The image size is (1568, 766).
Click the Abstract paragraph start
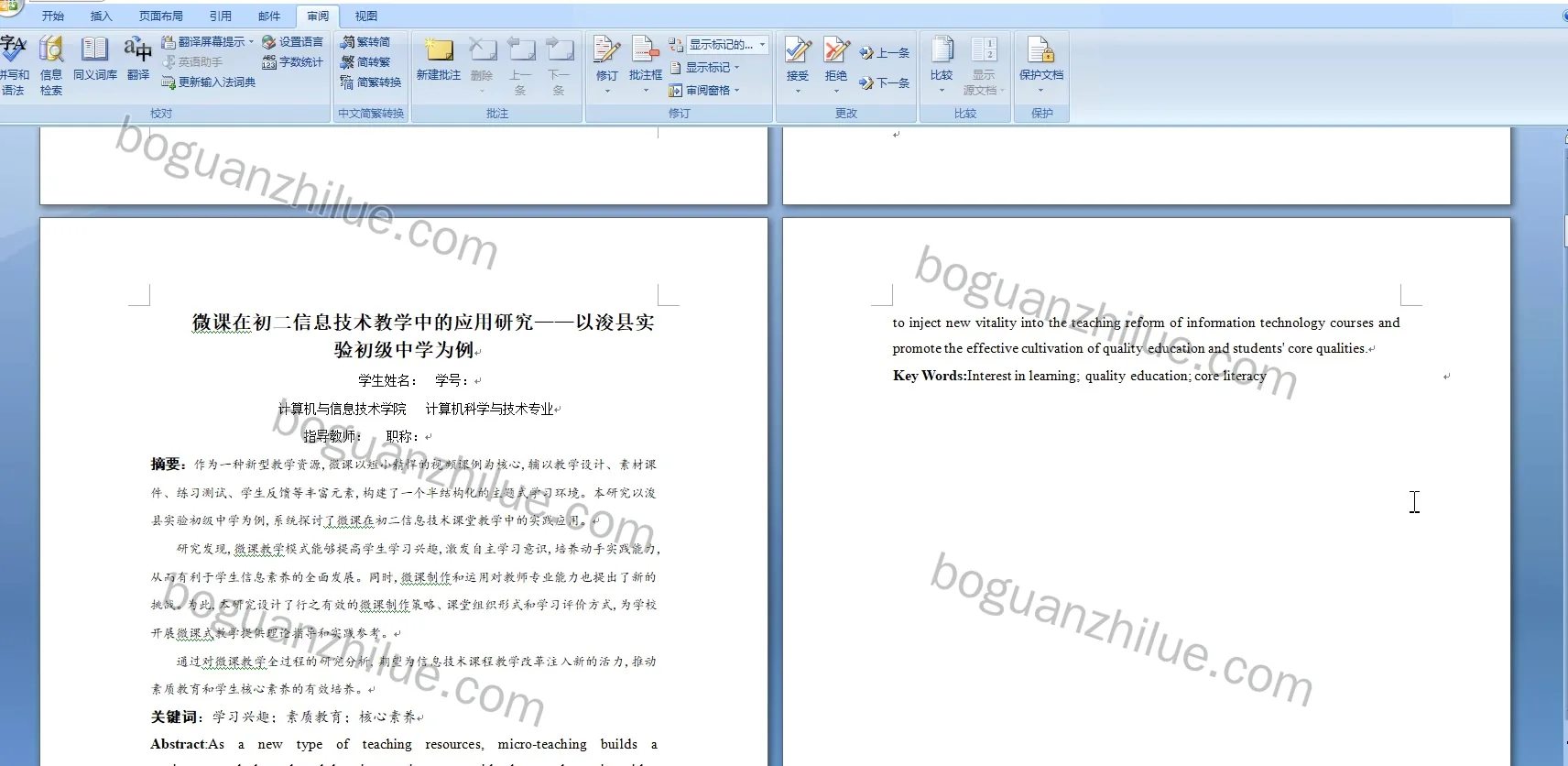pyautogui.click(x=179, y=744)
